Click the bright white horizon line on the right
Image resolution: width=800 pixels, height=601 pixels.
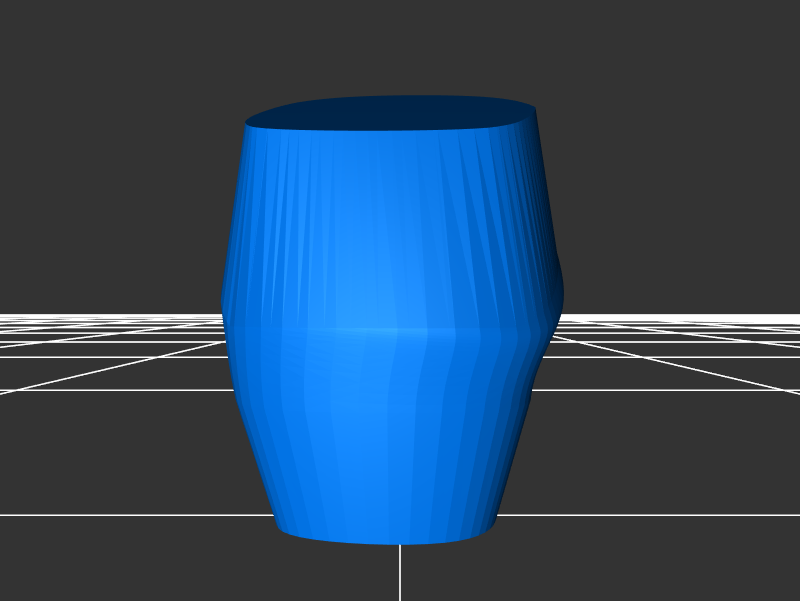click(x=680, y=319)
